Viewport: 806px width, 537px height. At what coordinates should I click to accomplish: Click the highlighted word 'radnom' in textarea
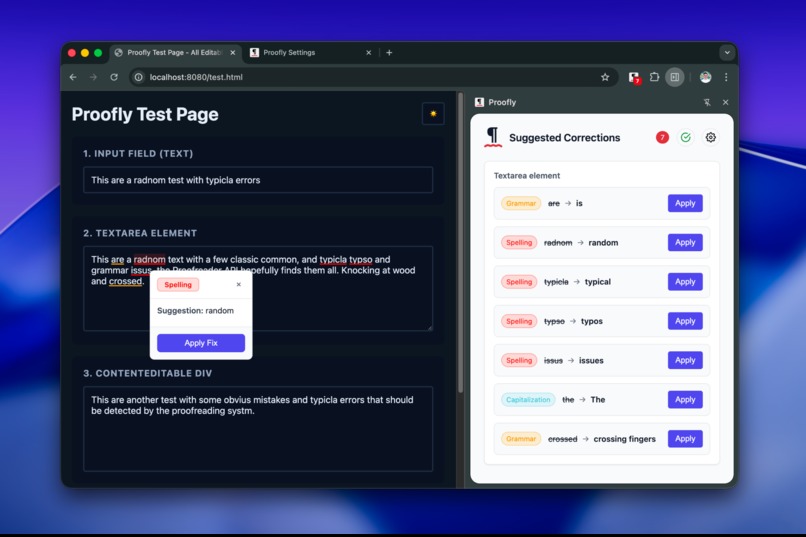click(x=150, y=260)
